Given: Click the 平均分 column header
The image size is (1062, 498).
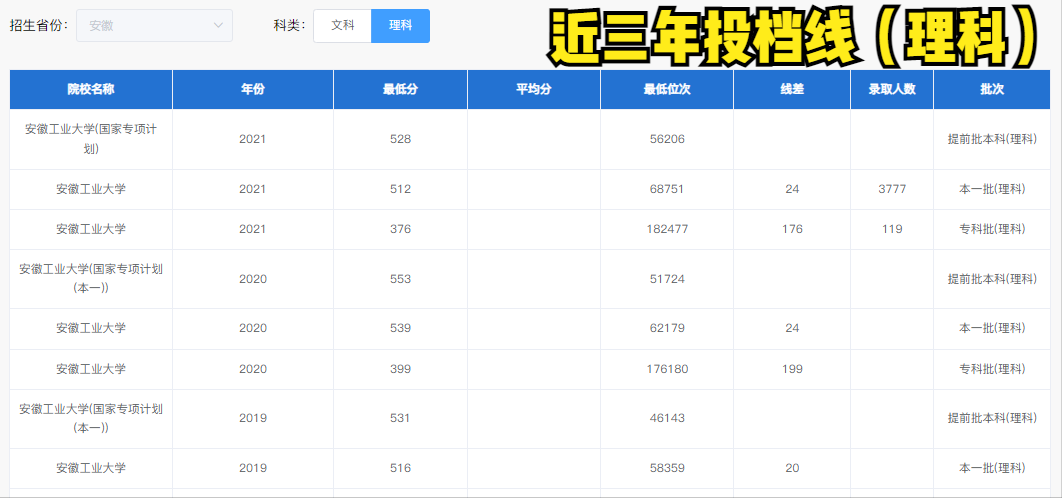Looking at the screenshot, I should coord(534,89).
